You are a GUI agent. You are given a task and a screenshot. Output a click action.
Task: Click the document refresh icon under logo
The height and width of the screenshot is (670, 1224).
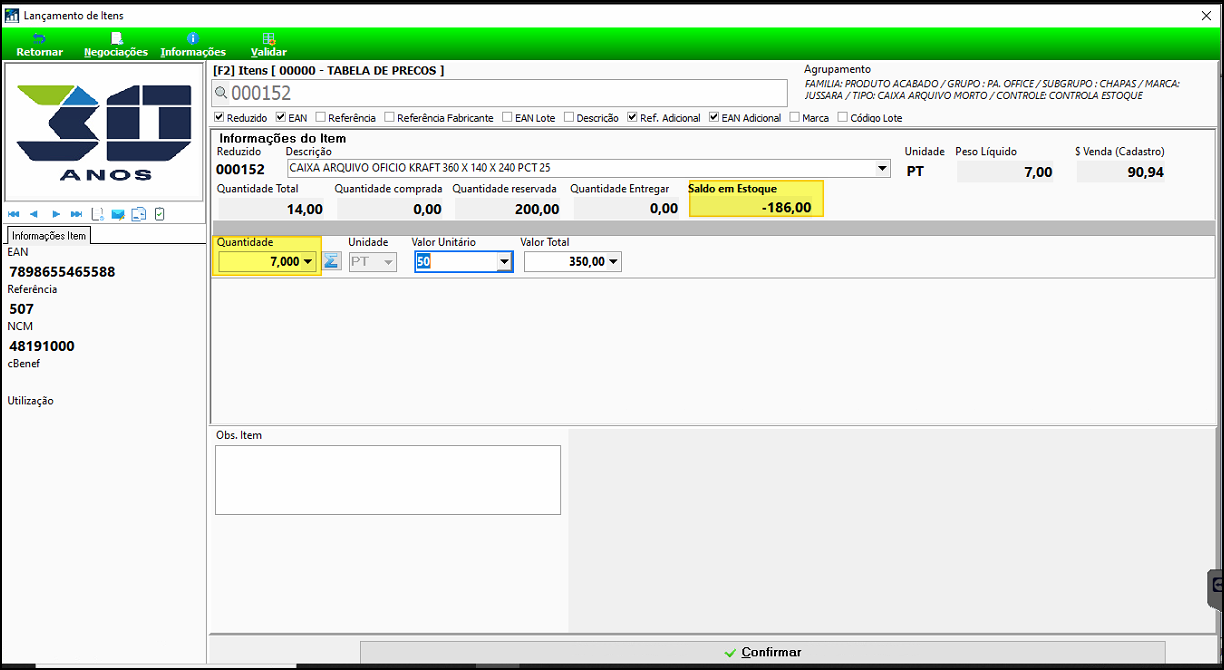[98, 214]
